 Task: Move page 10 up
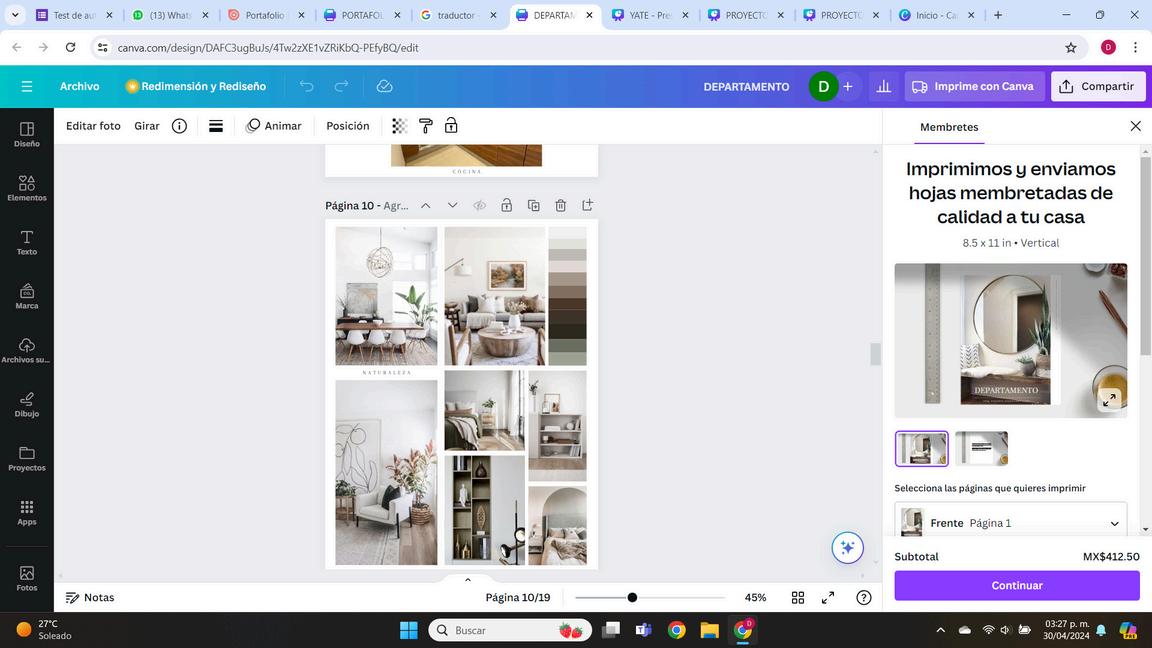tap(425, 206)
